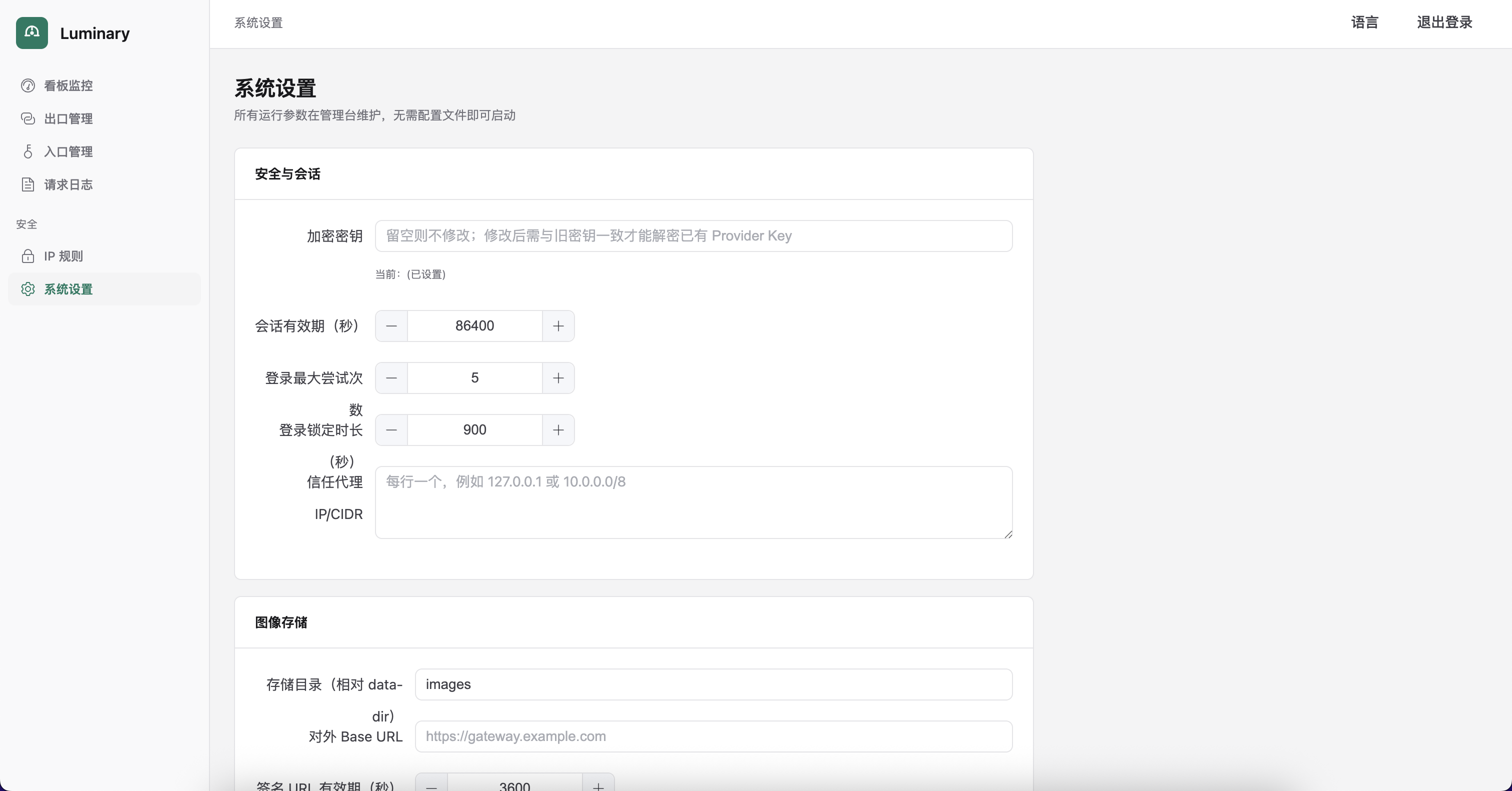The image size is (1512, 791).
Task: Click the IP 规则 lock icon
Action: pyautogui.click(x=27, y=256)
